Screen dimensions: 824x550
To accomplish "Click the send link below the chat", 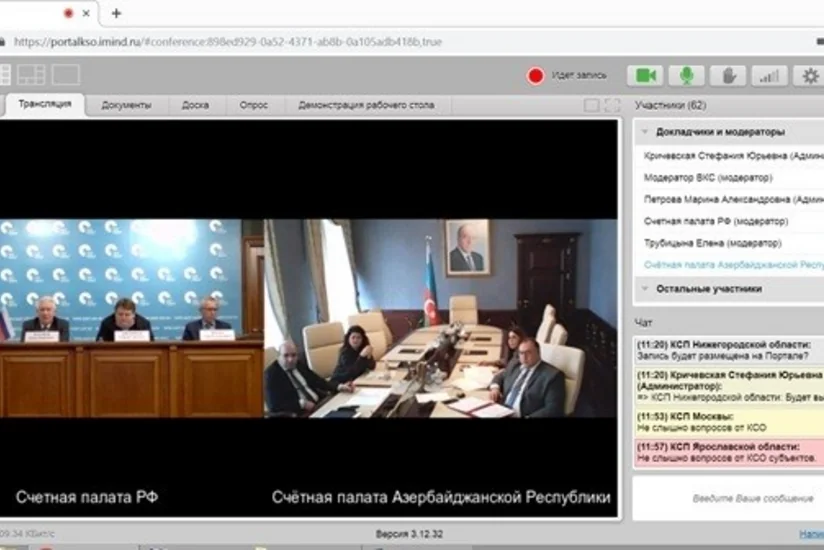I will pyautogui.click(x=811, y=534).
